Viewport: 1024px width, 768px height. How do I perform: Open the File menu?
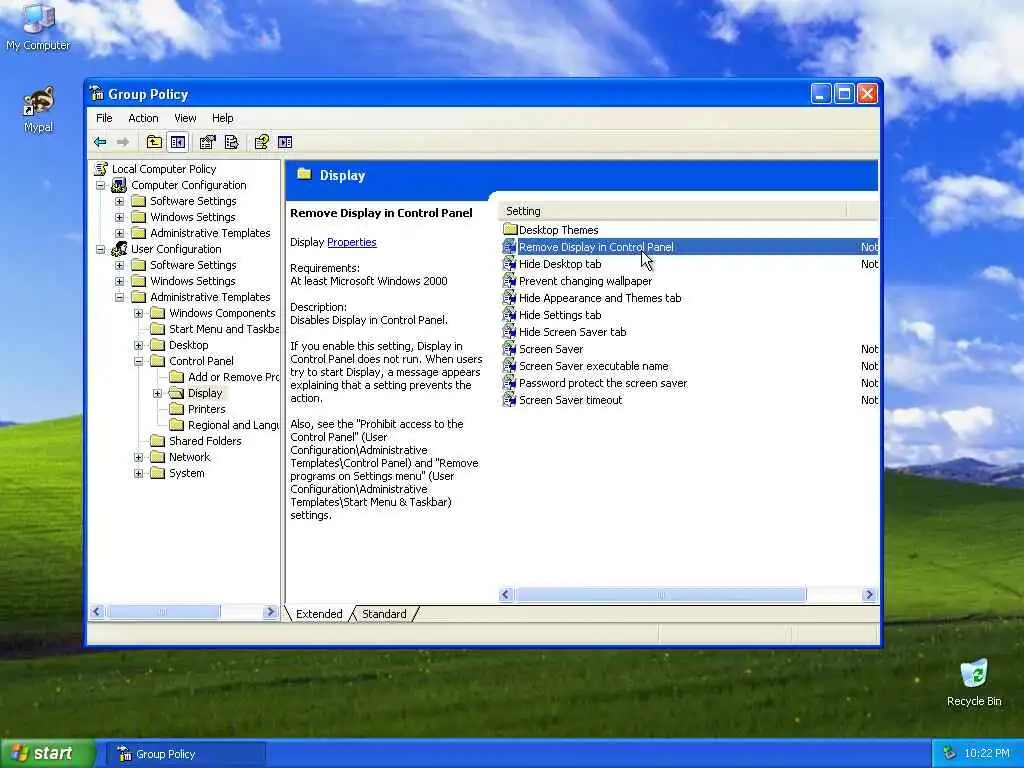104,118
